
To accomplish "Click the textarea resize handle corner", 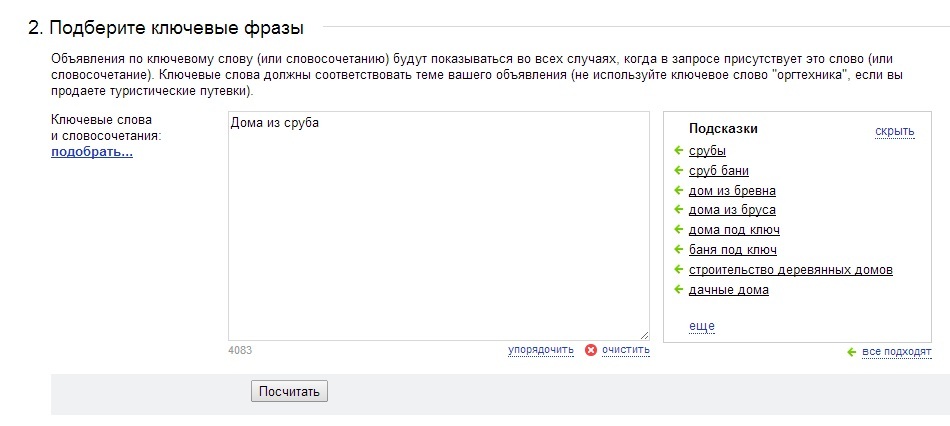I will pos(644,335).
